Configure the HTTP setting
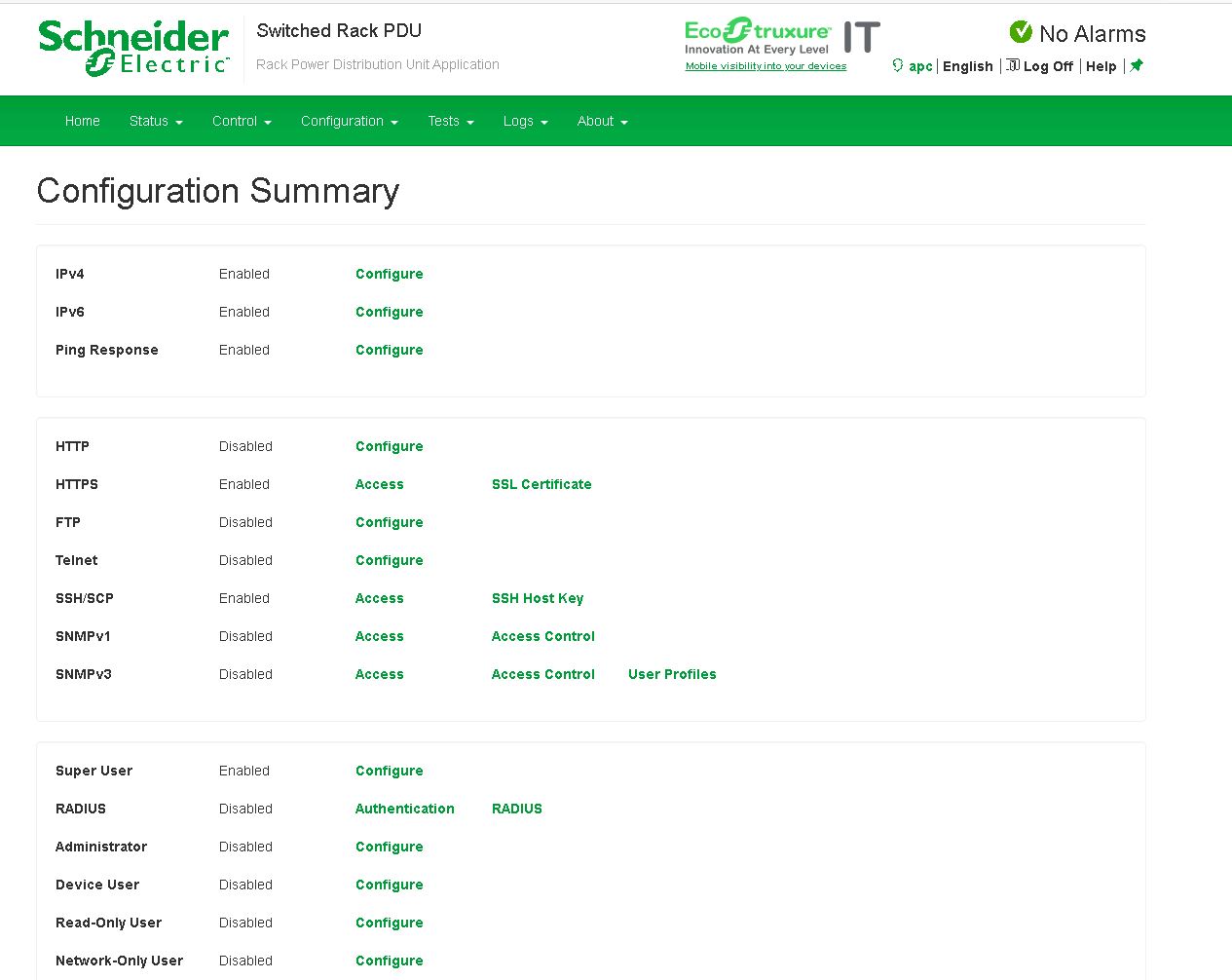 pos(390,446)
